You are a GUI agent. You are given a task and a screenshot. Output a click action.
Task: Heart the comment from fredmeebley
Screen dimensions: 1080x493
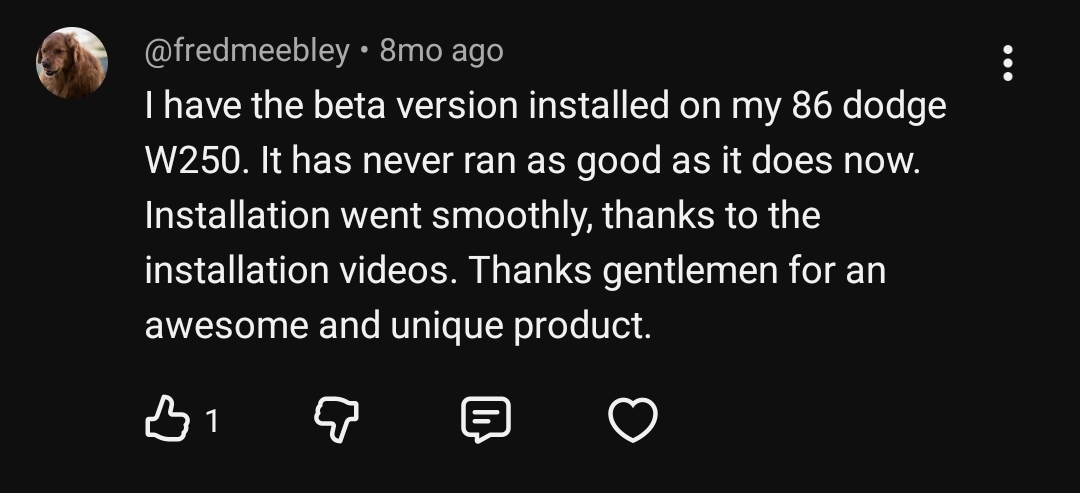click(634, 421)
